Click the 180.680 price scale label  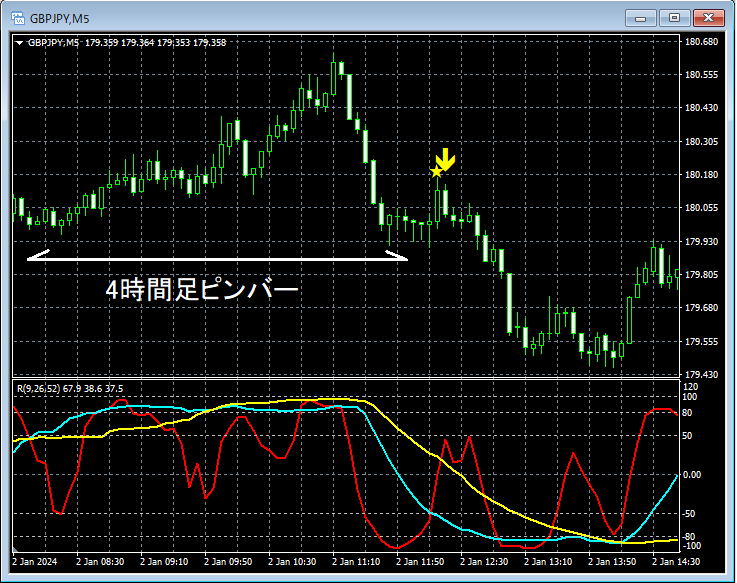[x=701, y=42]
